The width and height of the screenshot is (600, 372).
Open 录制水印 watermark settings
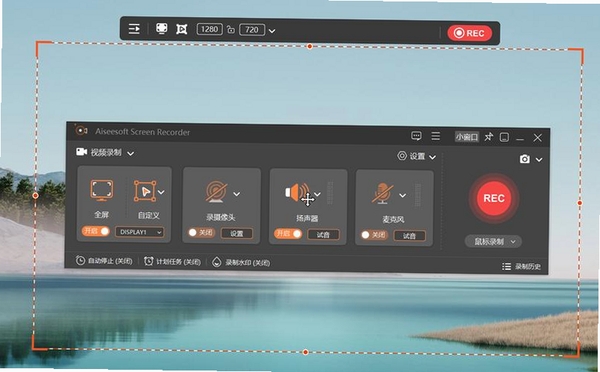pyautogui.click(x=241, y=263)
